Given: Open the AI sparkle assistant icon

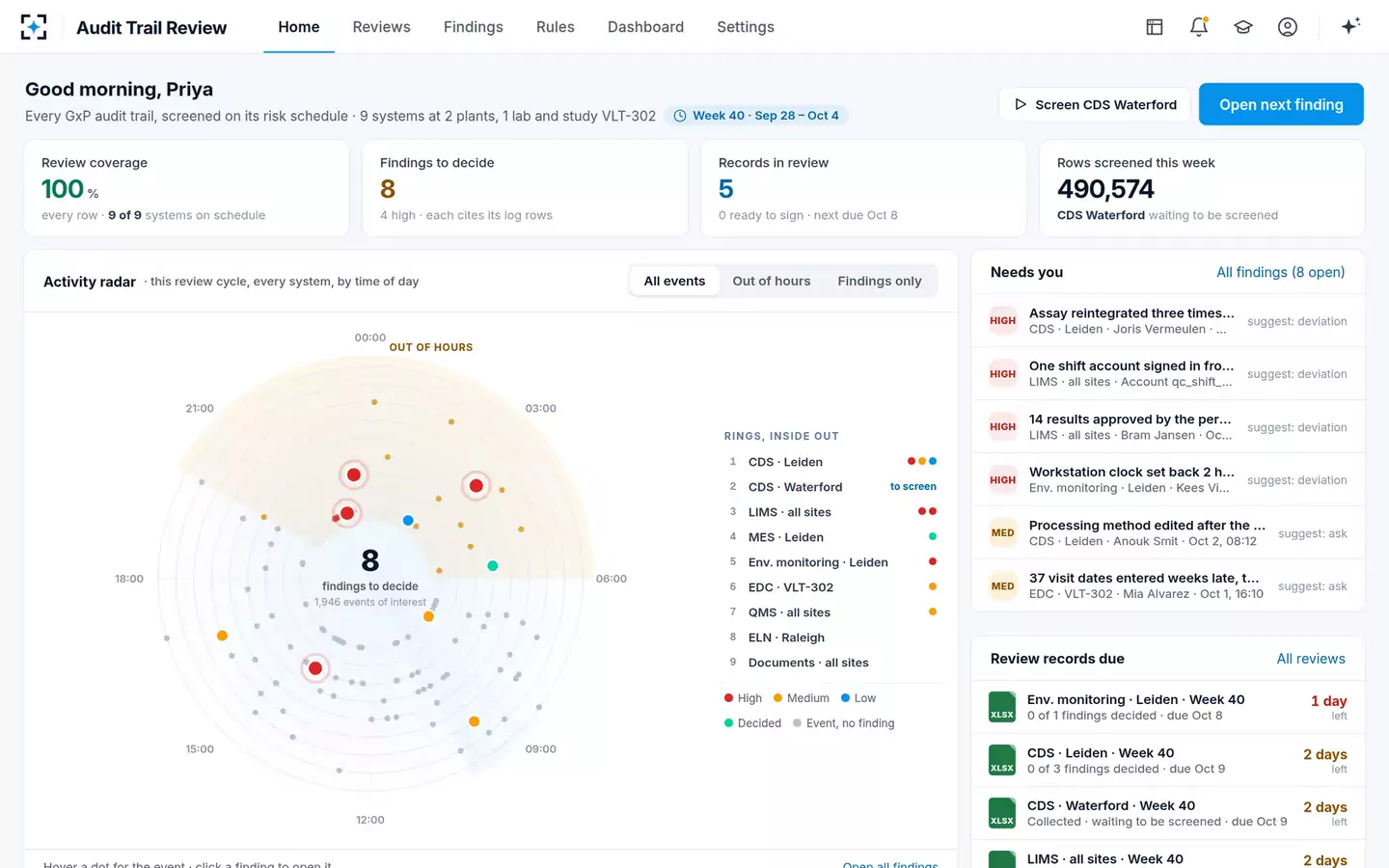Looking at the screenshot, I should pyautogui.click(x=1350, y=26).
